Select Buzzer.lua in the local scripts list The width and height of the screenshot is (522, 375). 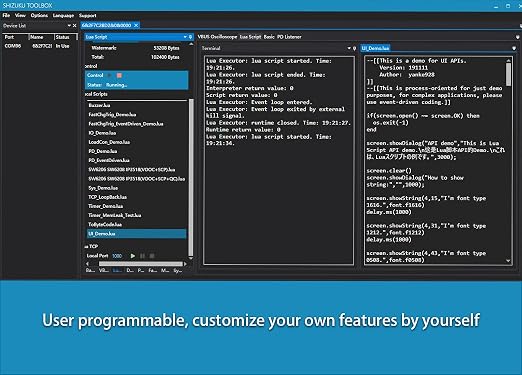(x=99, y=105)
